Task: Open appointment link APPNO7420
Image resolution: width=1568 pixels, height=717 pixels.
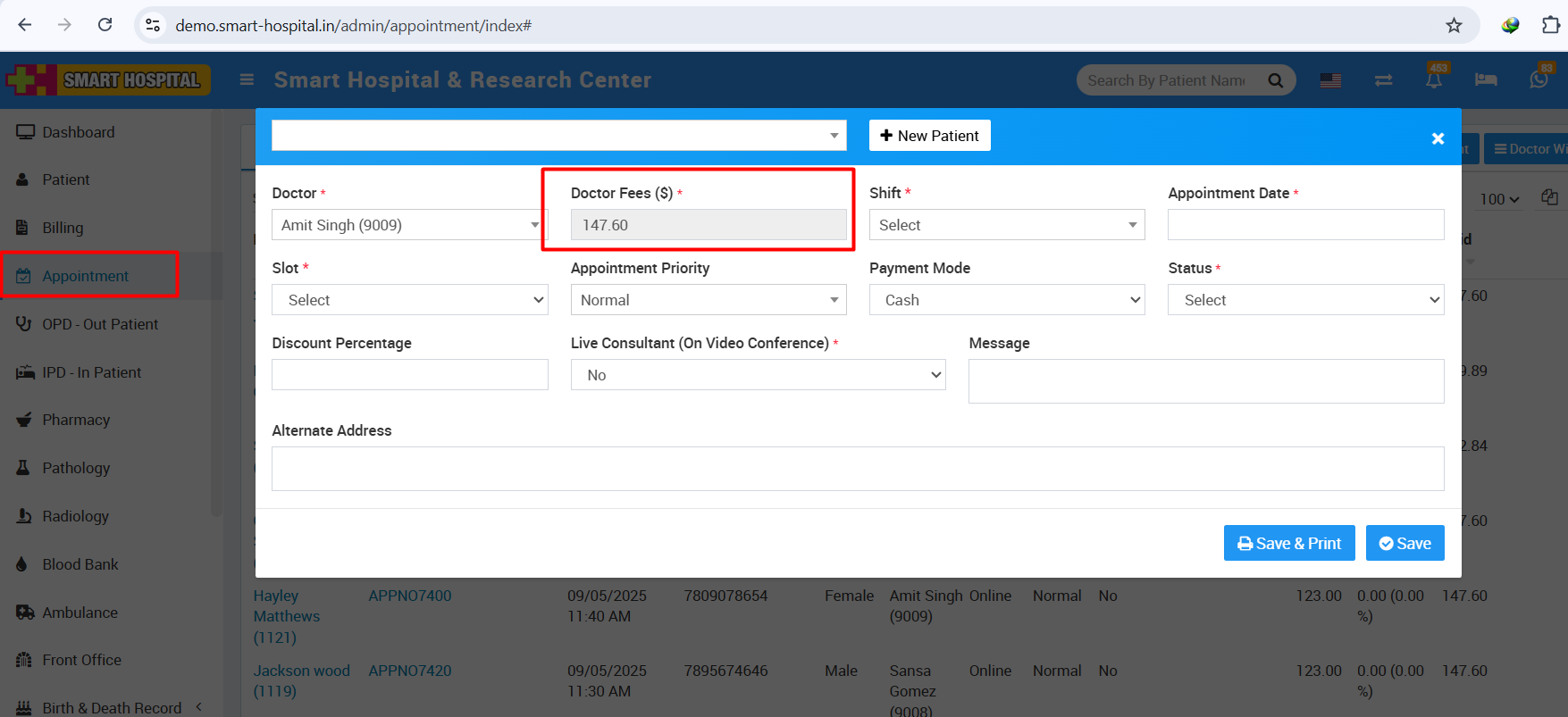Action: pyautogui.click(x=410, y=671)
